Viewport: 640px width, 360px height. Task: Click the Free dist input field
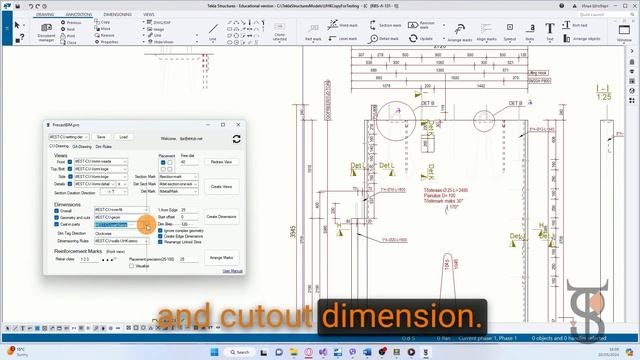189,162
